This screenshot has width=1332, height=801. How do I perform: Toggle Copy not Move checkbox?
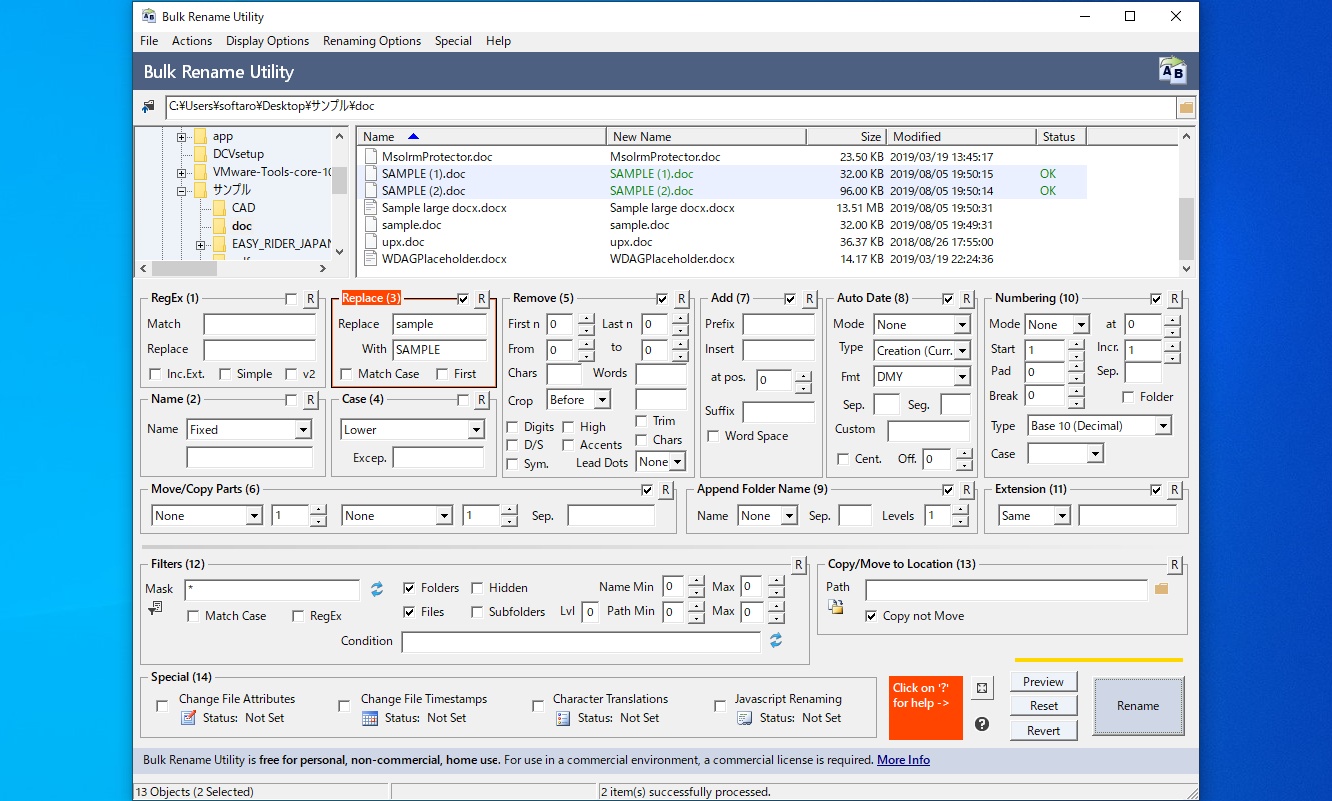(x=871, y=616)
